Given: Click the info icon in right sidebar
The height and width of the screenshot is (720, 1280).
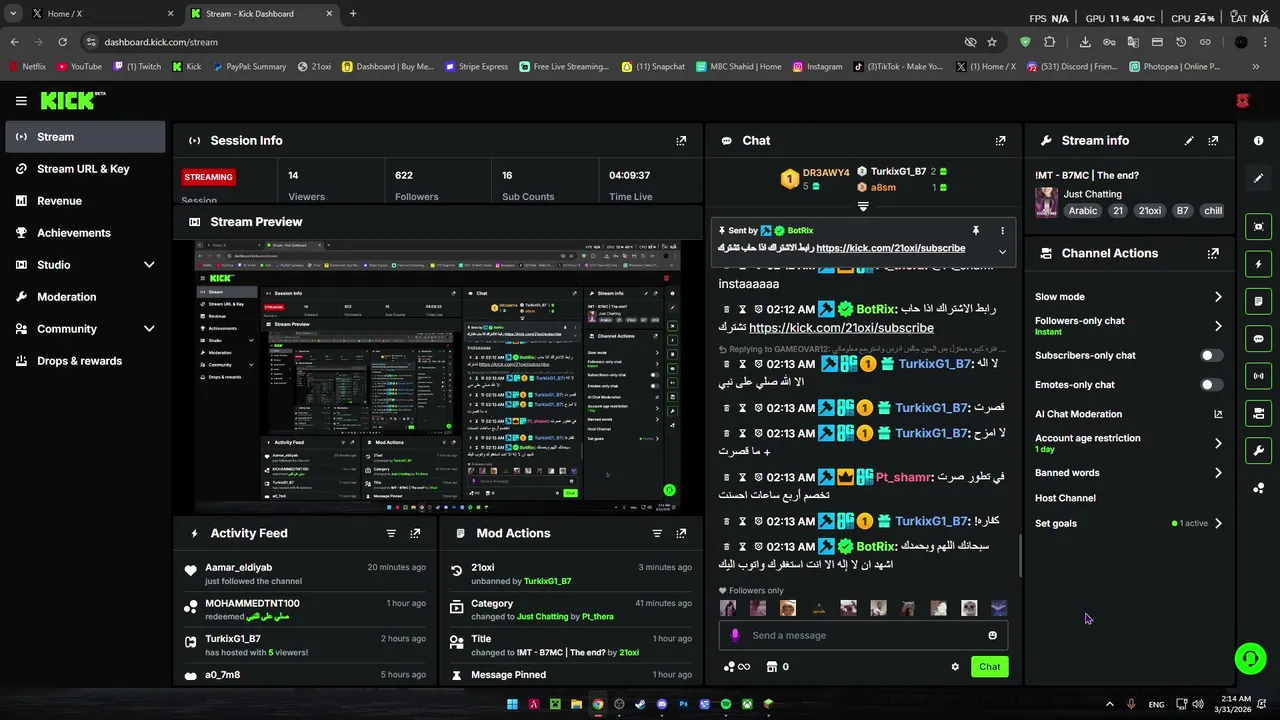Looking at the screenshot, I should pyautogui.click(x=1259, y=141).
